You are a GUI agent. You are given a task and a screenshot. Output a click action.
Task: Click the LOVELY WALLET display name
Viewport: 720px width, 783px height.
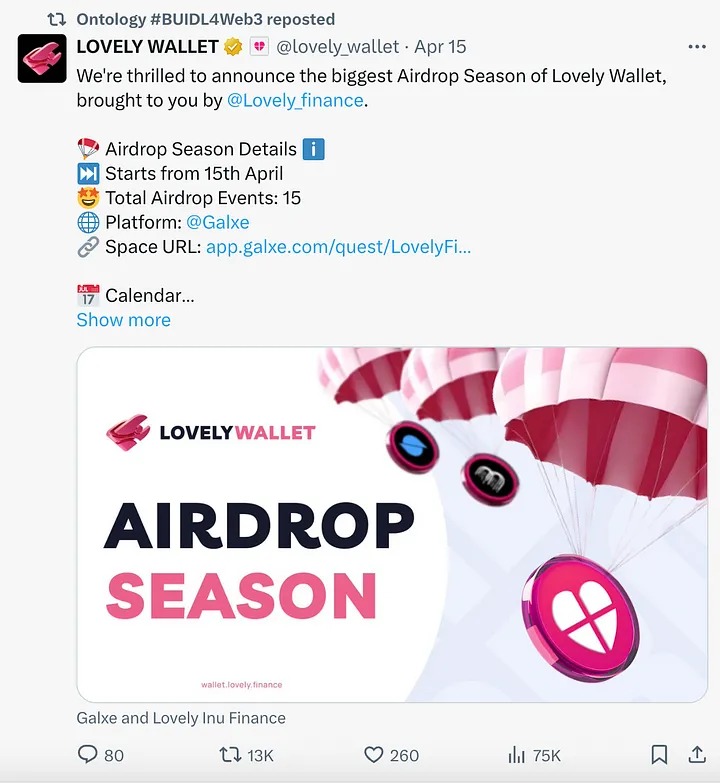pyautogui.click(x=147, y=47)
